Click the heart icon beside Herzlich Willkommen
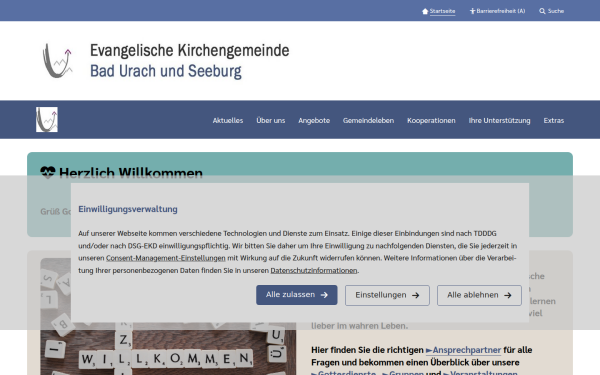Screen dimensions: 600x375 pyautogui.click(x=48, y=173)
